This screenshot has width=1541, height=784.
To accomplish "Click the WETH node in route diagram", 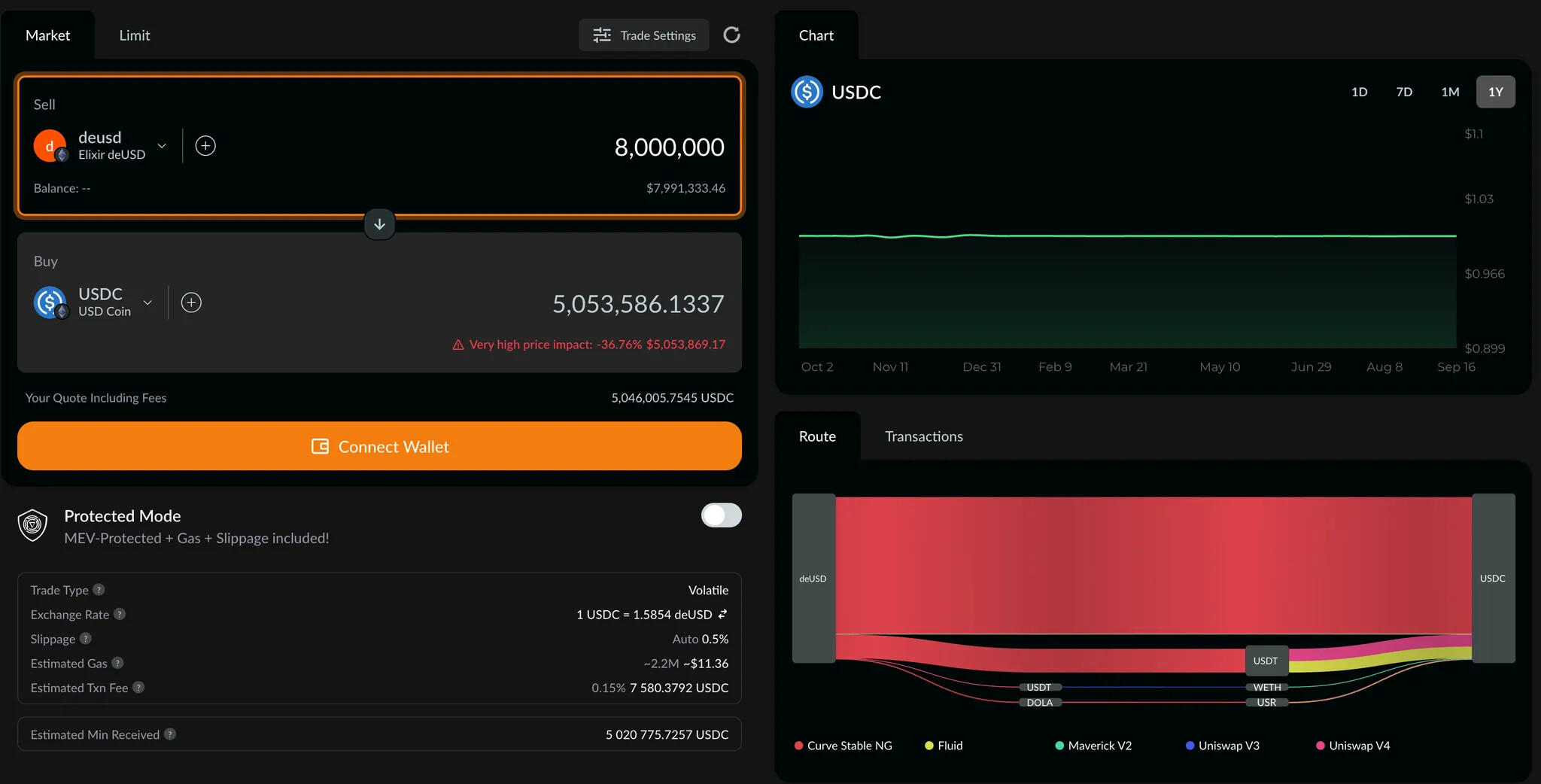I will tap(1267, 687).
